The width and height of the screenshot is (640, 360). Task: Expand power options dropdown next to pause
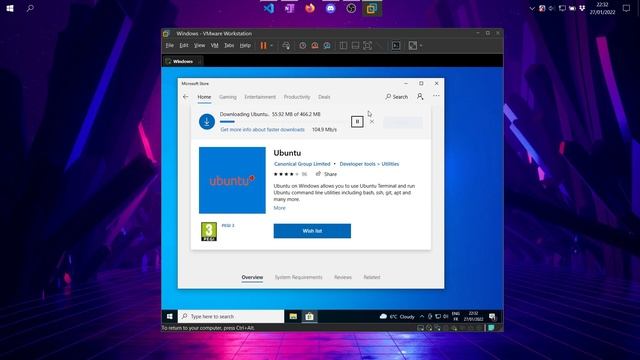pos(271,46)
